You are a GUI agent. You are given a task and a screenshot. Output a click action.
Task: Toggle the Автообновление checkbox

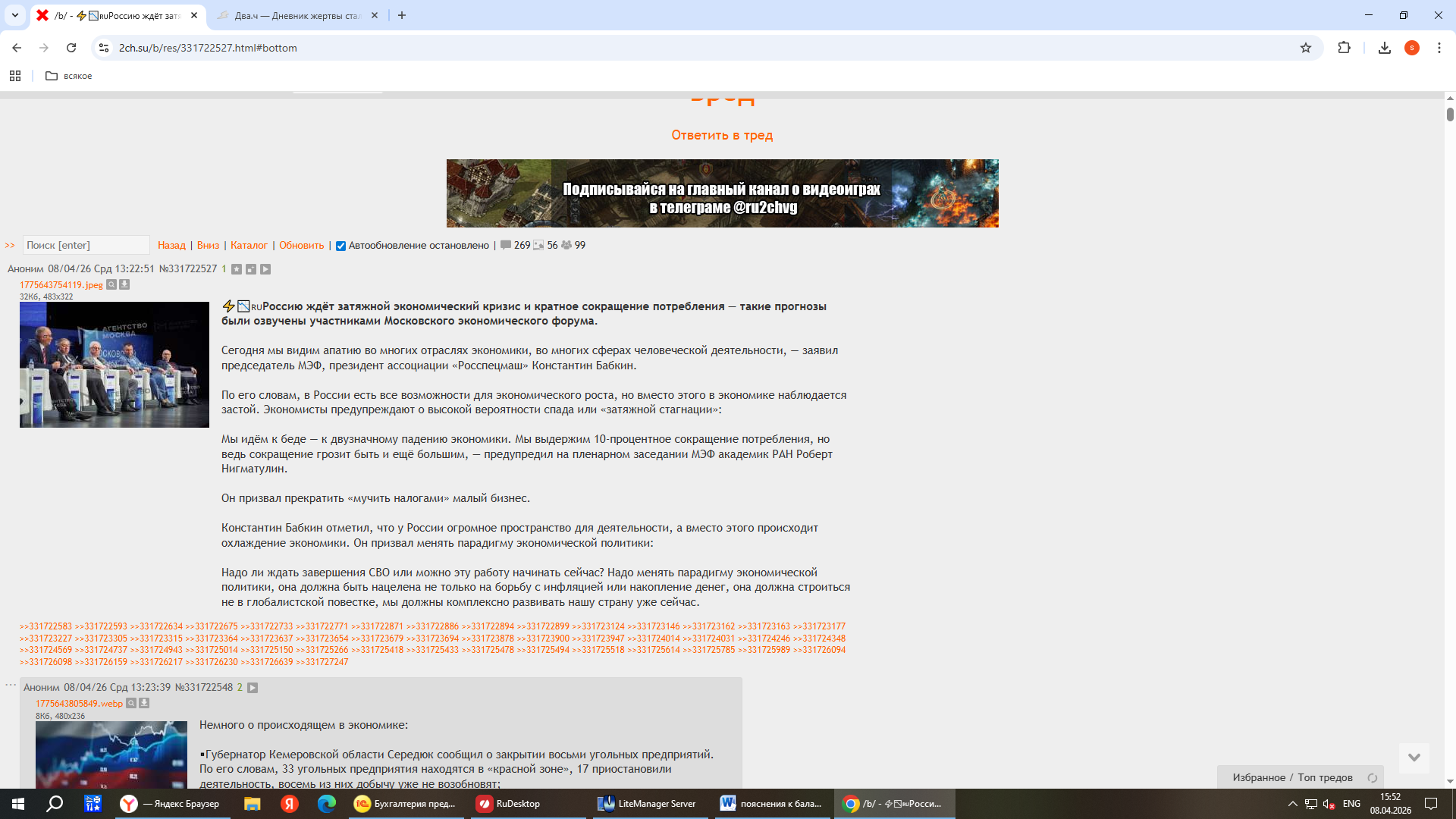coord(340,246)
